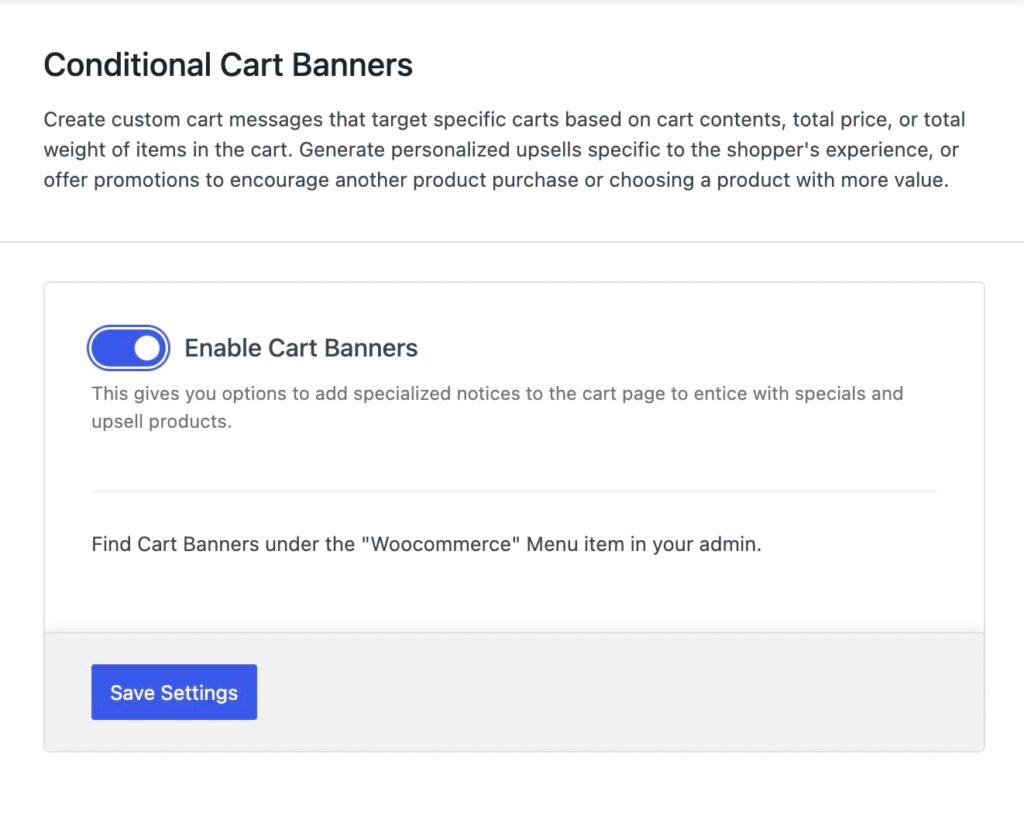Click the helper text below the toggle
Viewport: 1024px width, 820px height.
(497, 407)
